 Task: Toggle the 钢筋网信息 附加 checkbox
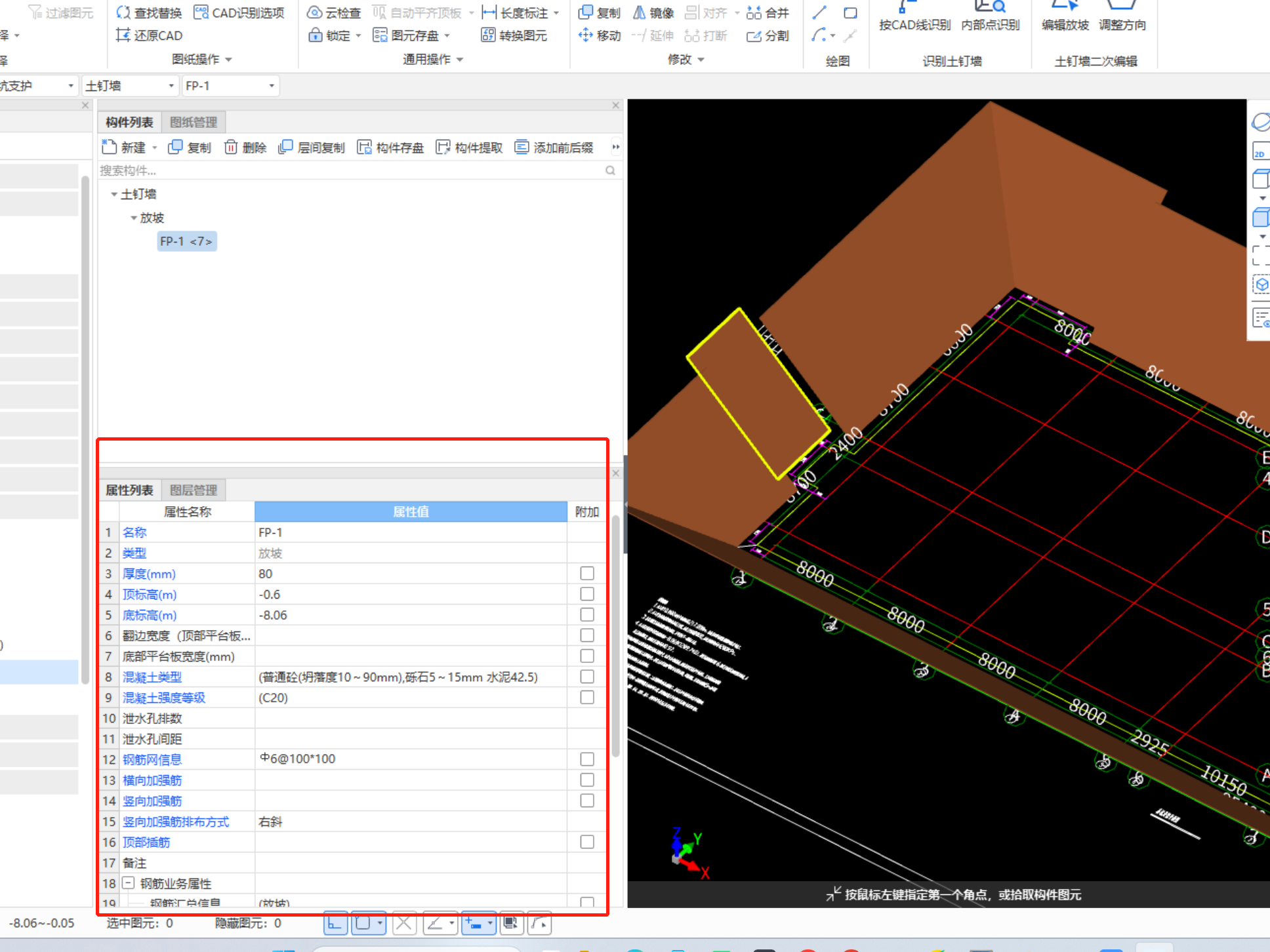[587, 759]
